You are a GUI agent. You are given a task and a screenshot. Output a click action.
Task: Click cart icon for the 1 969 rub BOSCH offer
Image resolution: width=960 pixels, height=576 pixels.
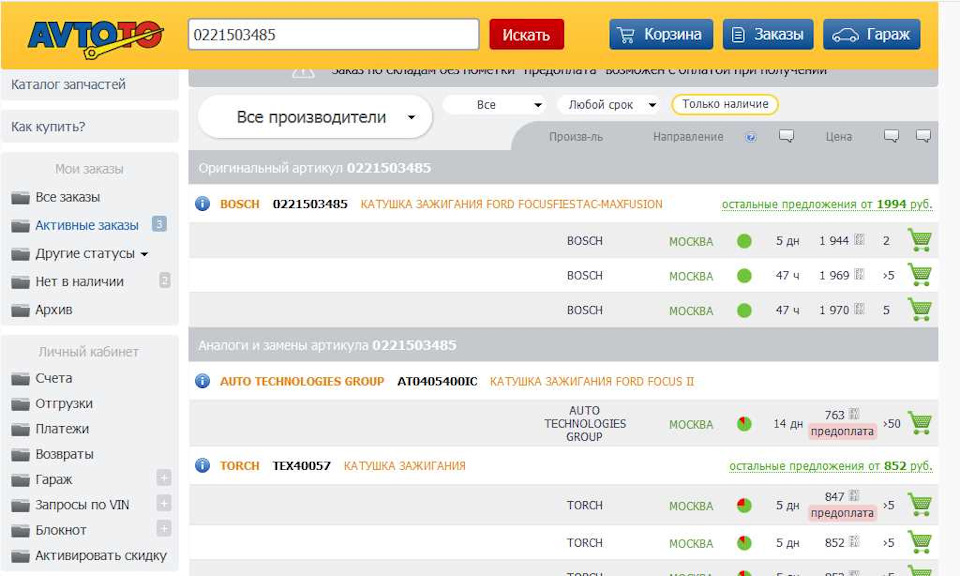[x=919, y=275]
